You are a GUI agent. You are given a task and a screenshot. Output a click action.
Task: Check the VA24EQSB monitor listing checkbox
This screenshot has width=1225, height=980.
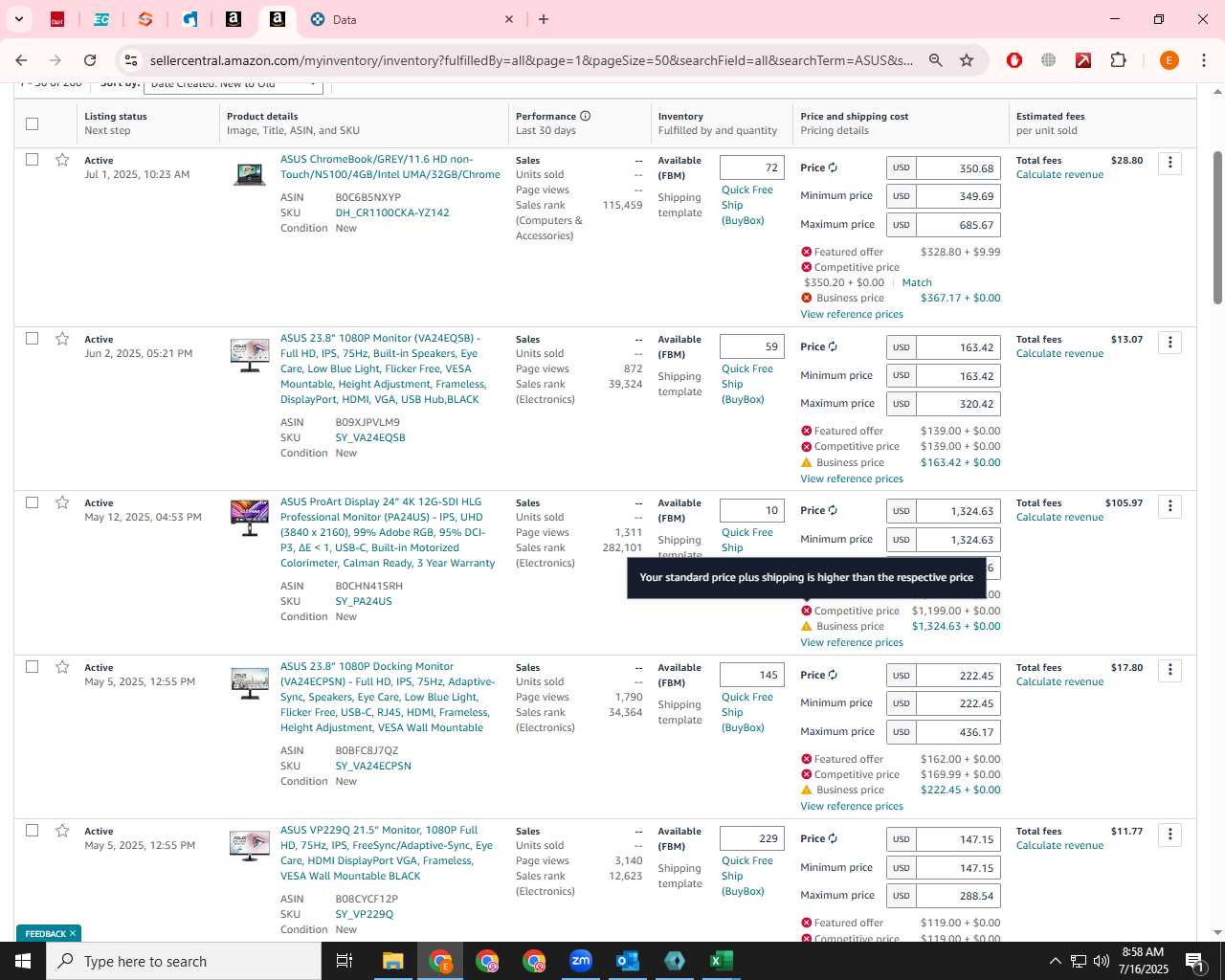click(32, 339)
